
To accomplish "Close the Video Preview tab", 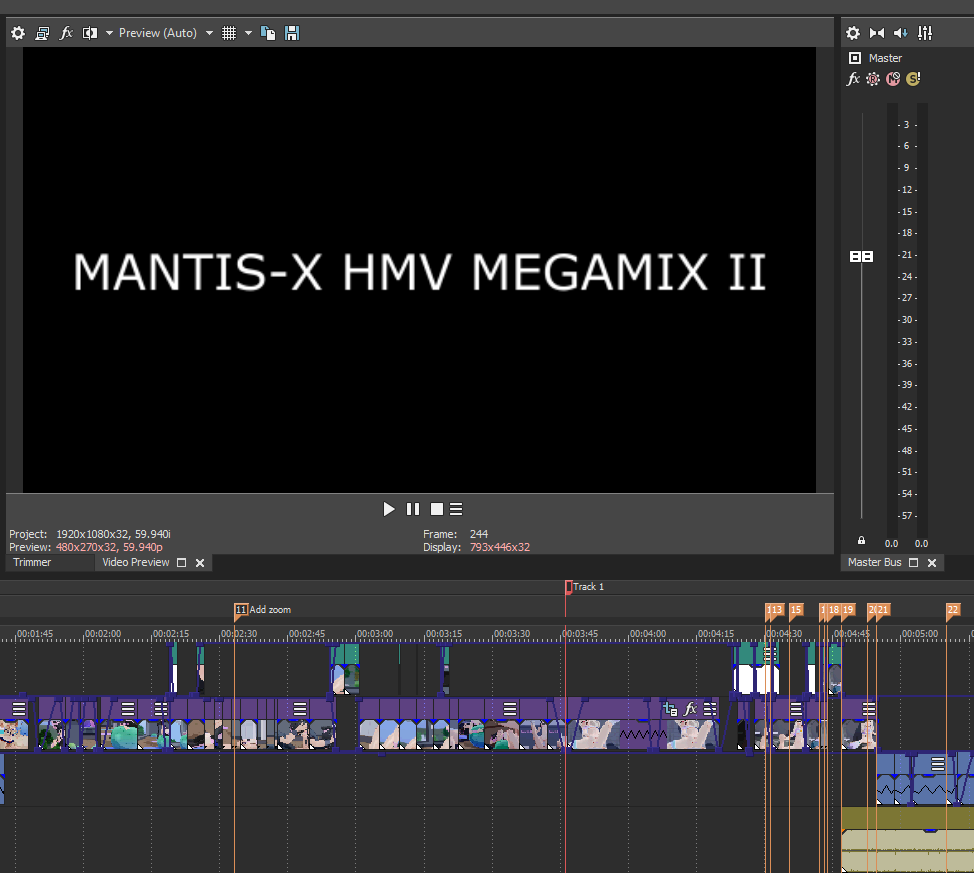I will (x=200, y=563).
